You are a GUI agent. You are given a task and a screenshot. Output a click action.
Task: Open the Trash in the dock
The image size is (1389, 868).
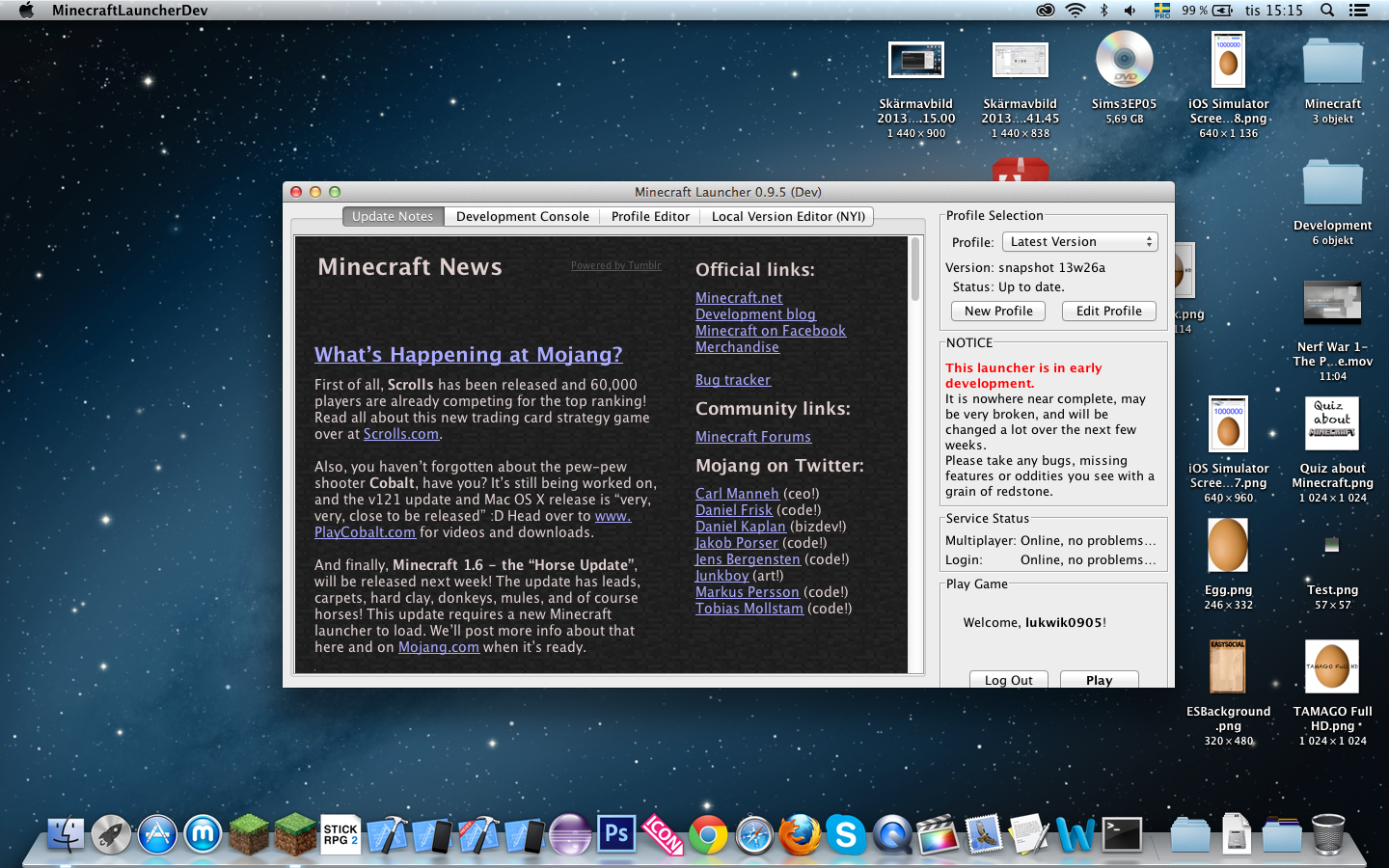pyautogui.click(x=1328, y=835)
